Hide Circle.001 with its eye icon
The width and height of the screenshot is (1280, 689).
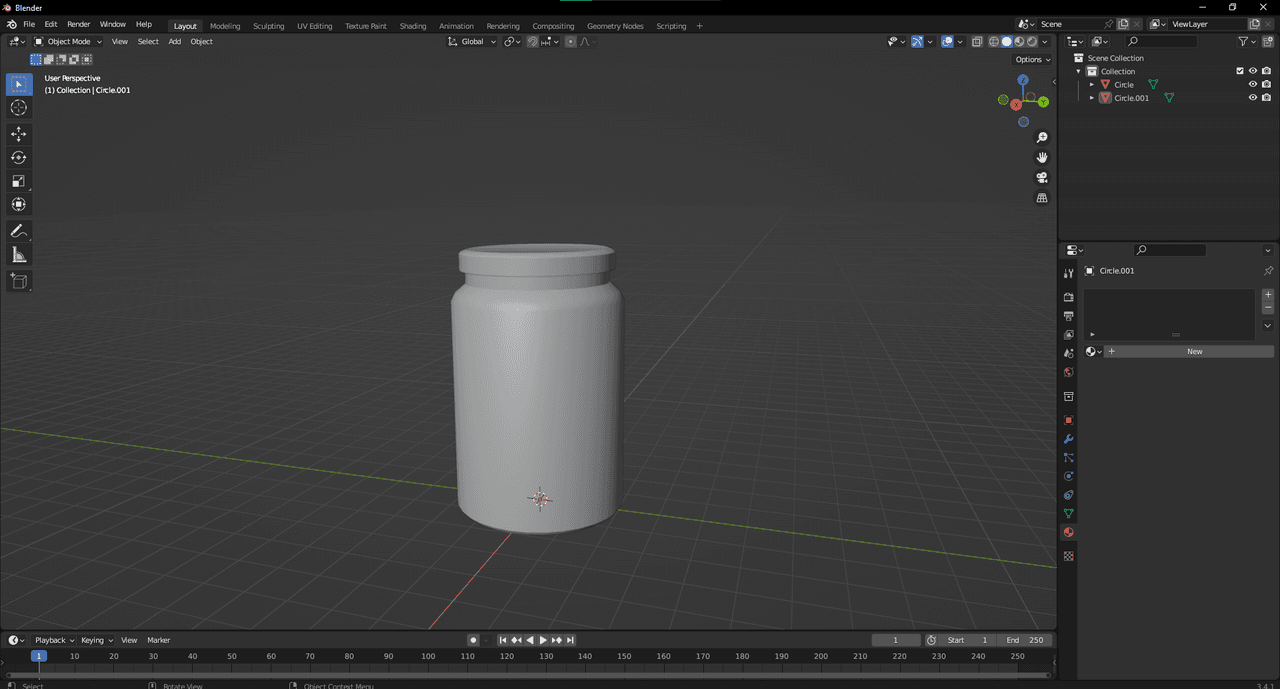point(1252,98)
